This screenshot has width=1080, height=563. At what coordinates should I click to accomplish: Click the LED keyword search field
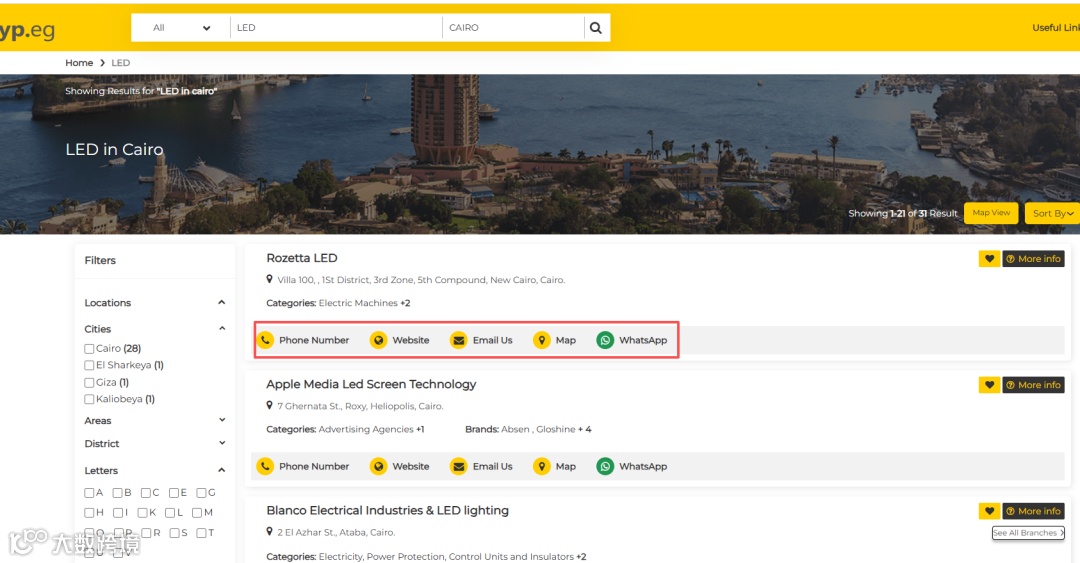(336, 28)
